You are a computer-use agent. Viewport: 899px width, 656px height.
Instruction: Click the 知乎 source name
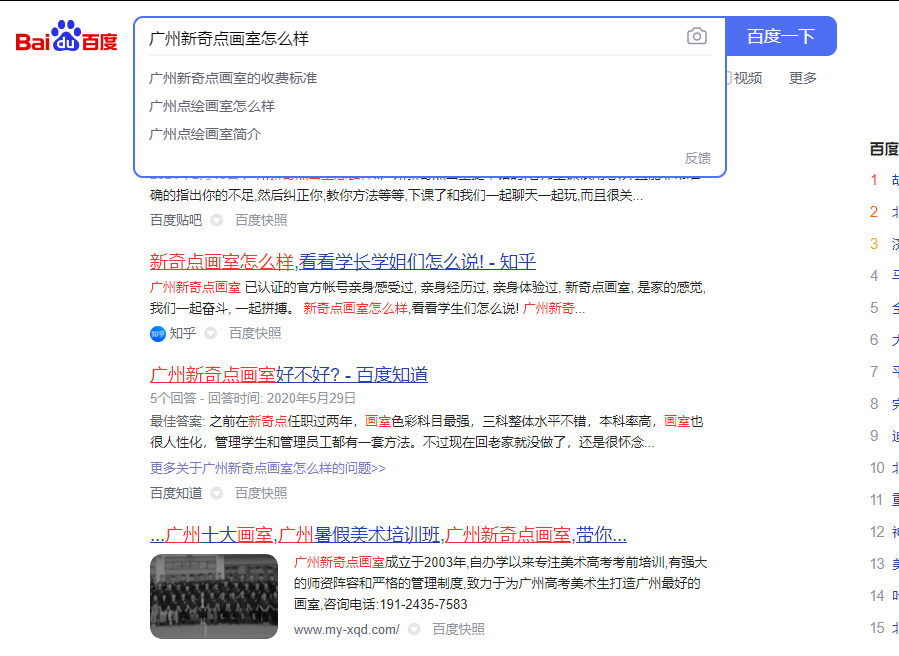tap(183, 334)
